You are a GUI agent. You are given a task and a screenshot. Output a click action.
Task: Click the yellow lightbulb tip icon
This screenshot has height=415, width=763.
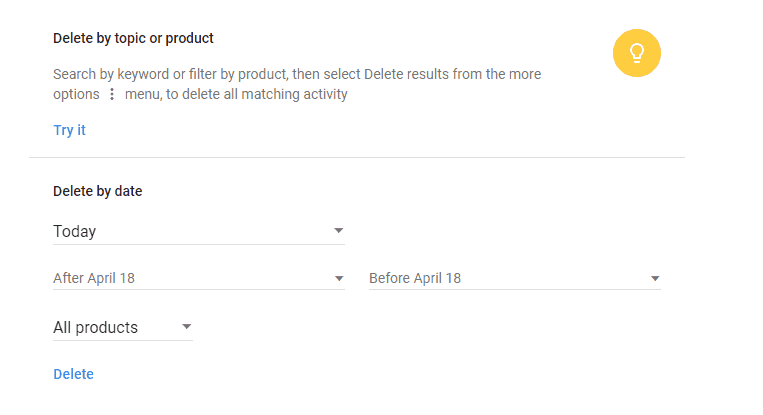(x=637, y=53)
